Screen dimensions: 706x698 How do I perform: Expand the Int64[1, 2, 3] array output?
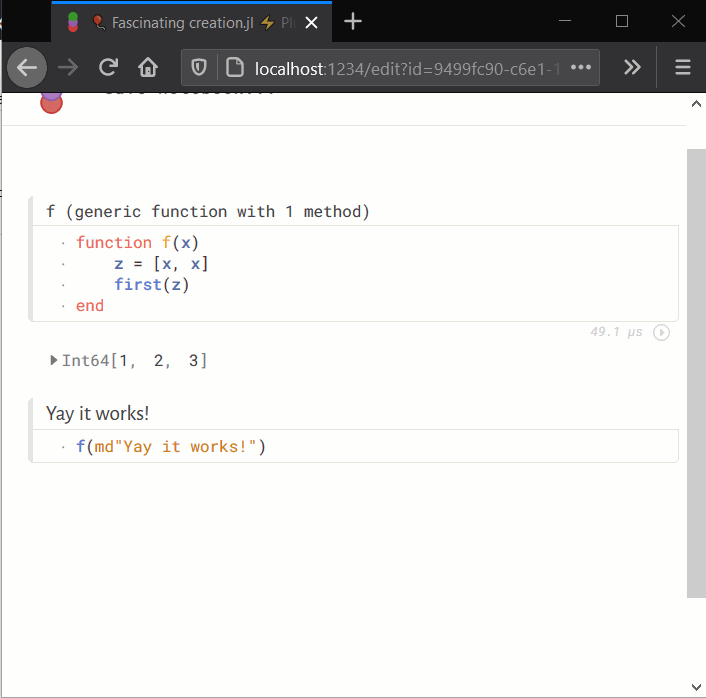[54, 360]
